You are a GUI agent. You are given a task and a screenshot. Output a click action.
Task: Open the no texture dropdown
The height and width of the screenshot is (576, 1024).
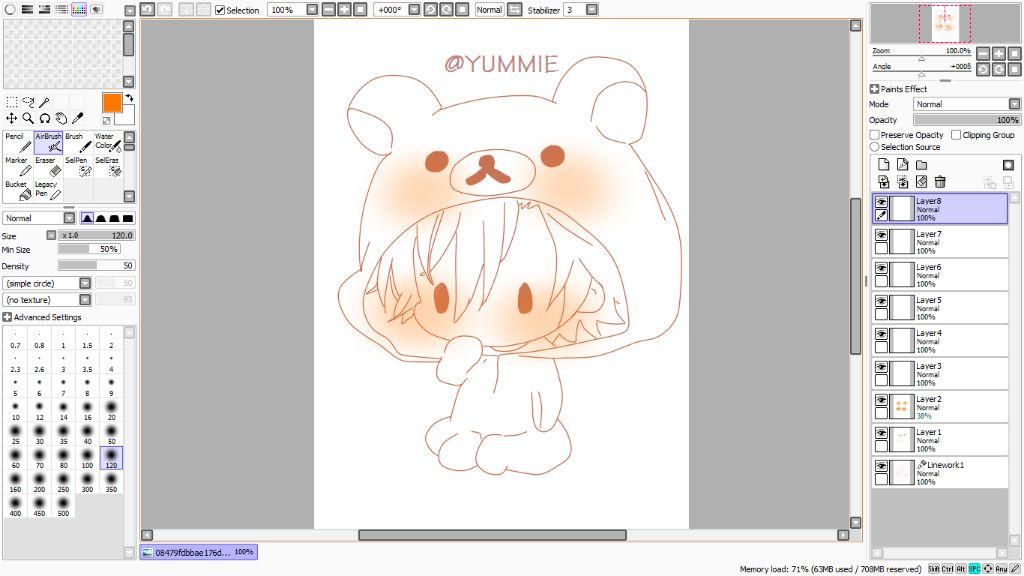click(85, 300)
